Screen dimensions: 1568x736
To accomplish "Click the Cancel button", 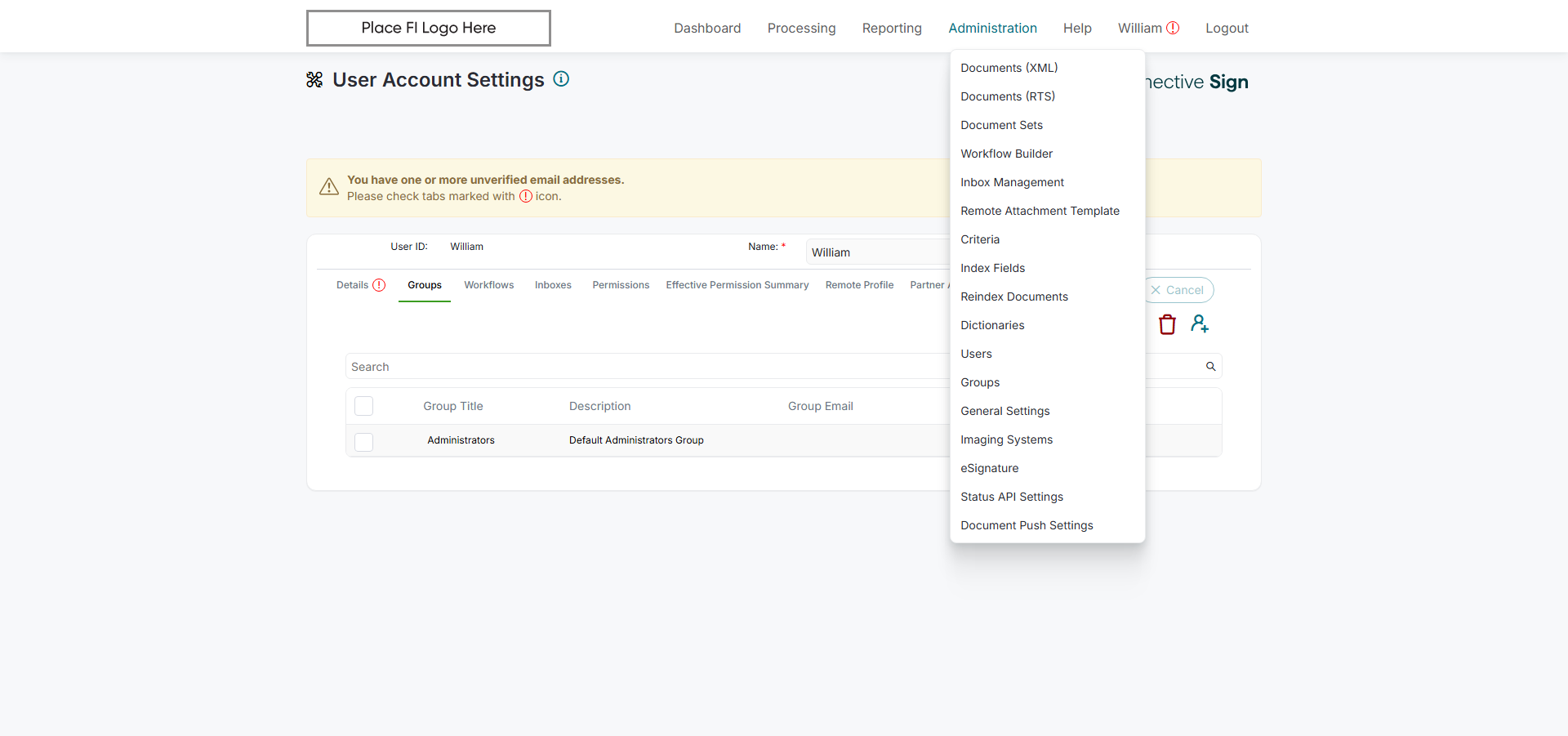I will coord(1178,290).
